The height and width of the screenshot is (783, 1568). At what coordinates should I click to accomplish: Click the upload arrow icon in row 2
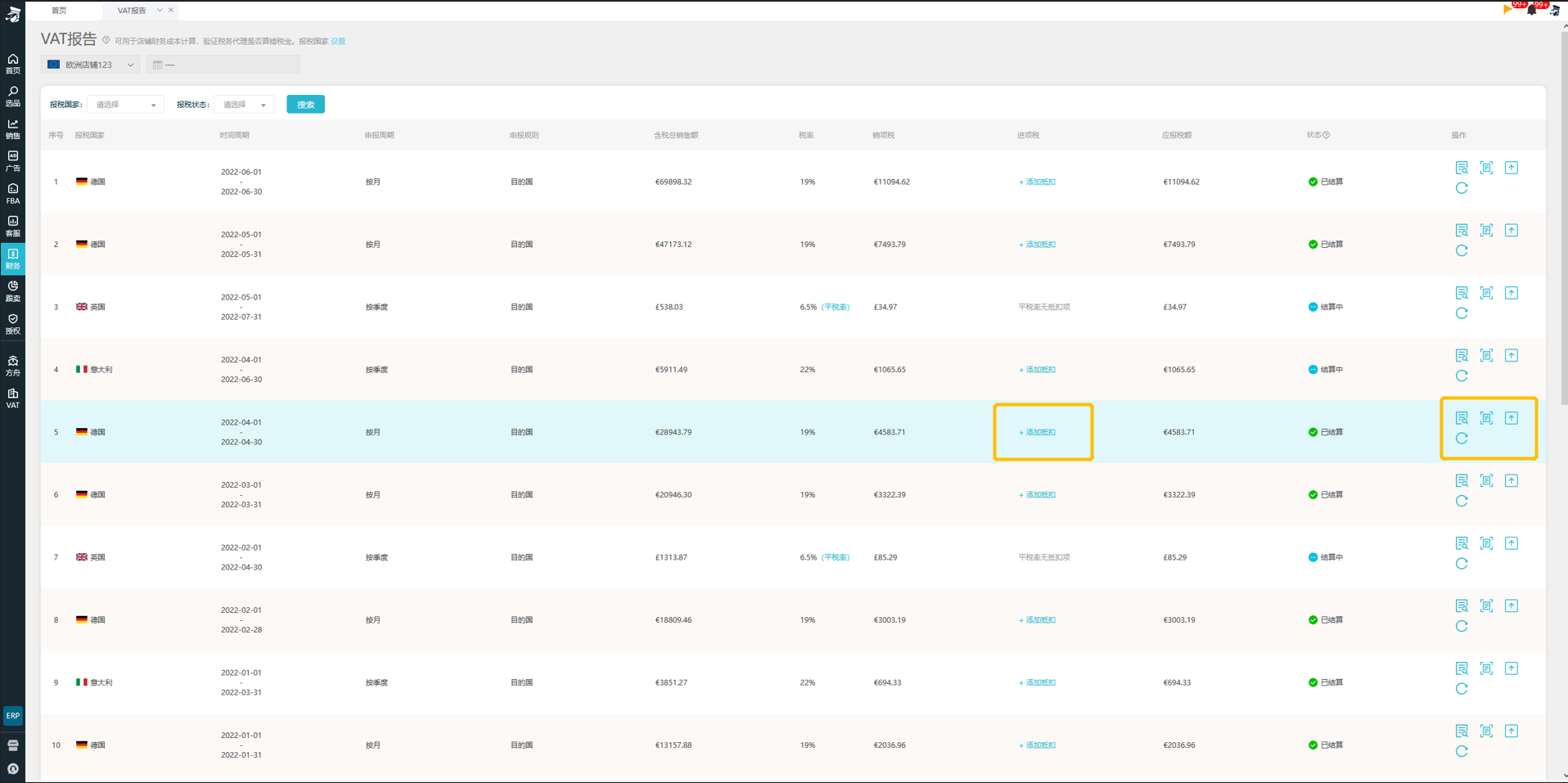(x=1512, y=230)
